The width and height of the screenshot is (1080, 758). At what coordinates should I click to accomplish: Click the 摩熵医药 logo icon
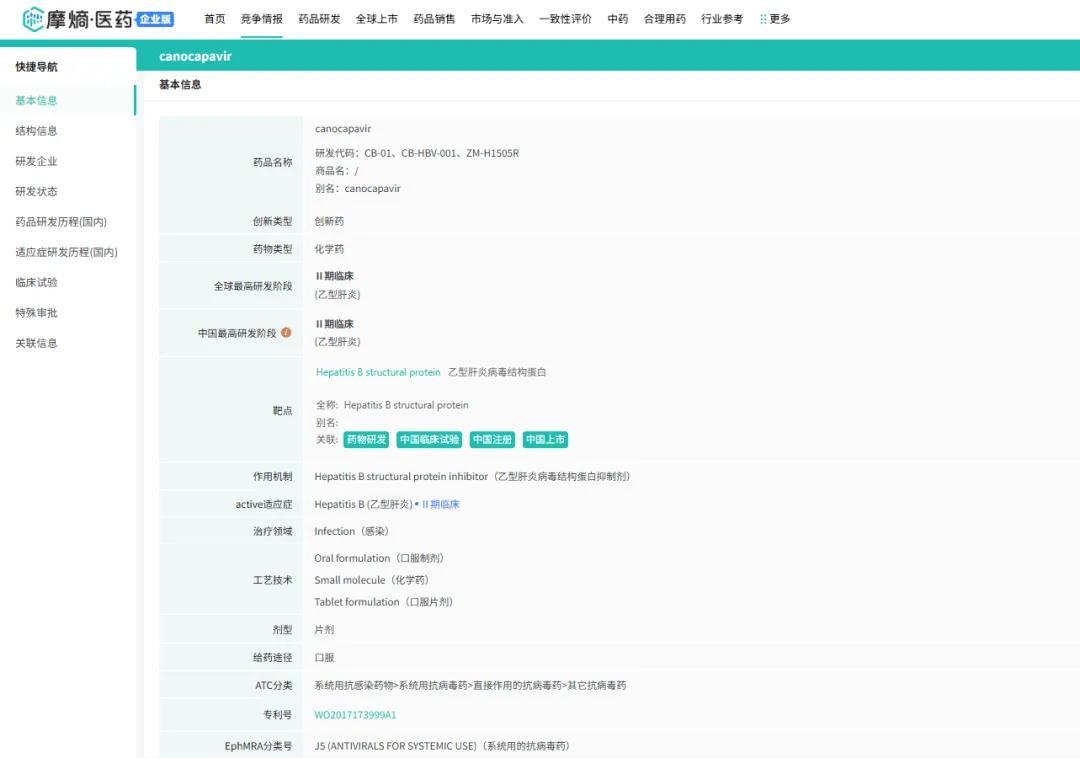point(32,17)
